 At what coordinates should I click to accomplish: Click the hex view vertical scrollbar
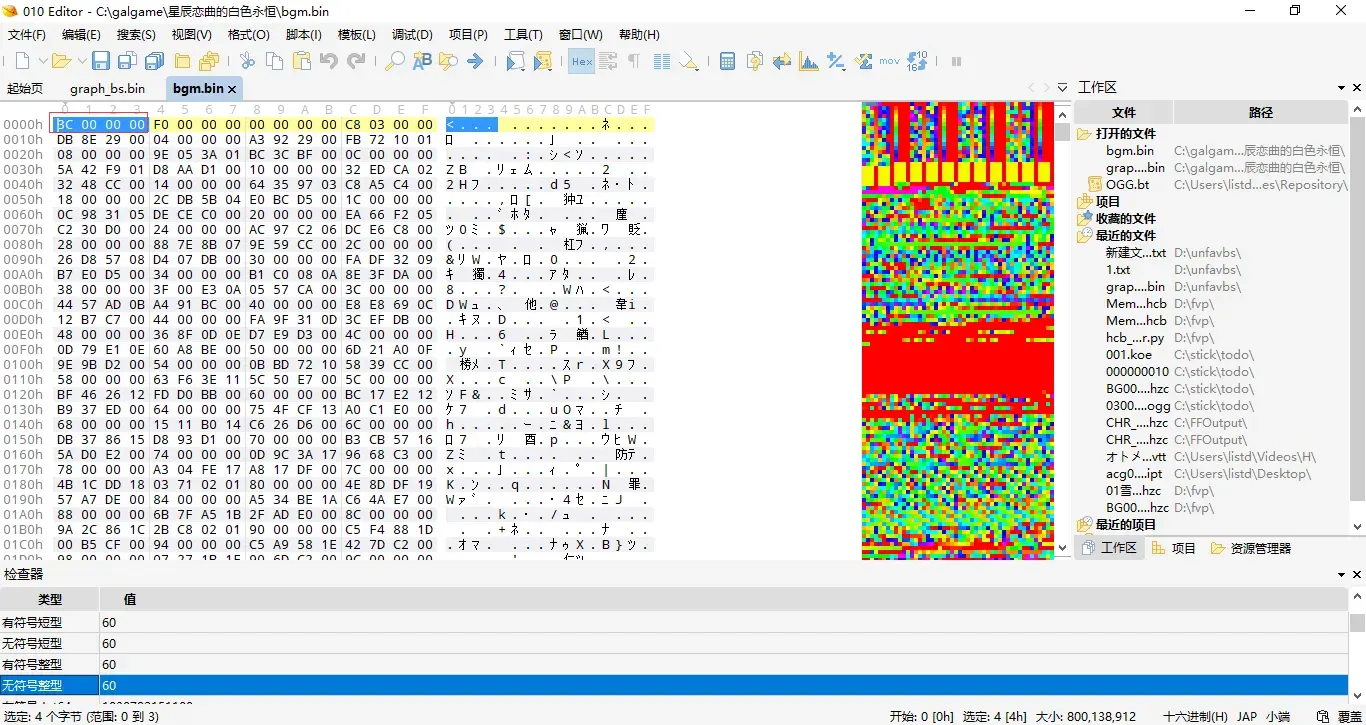1063,331
